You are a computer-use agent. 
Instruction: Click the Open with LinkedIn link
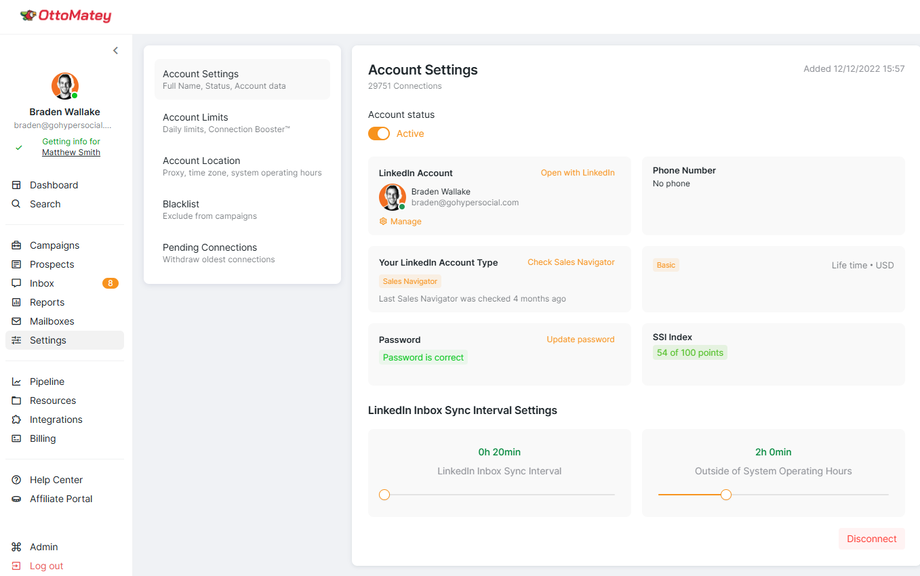pyautogui.click(x=577, y=172)
